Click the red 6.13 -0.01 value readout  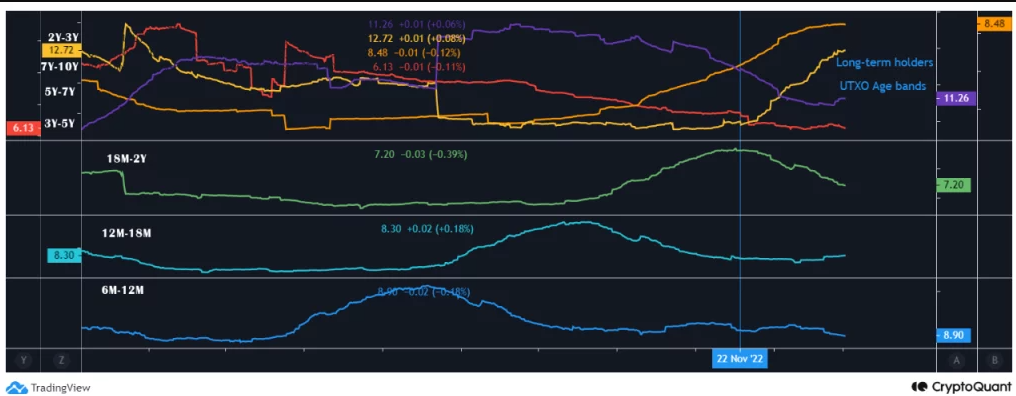(419, 67)
